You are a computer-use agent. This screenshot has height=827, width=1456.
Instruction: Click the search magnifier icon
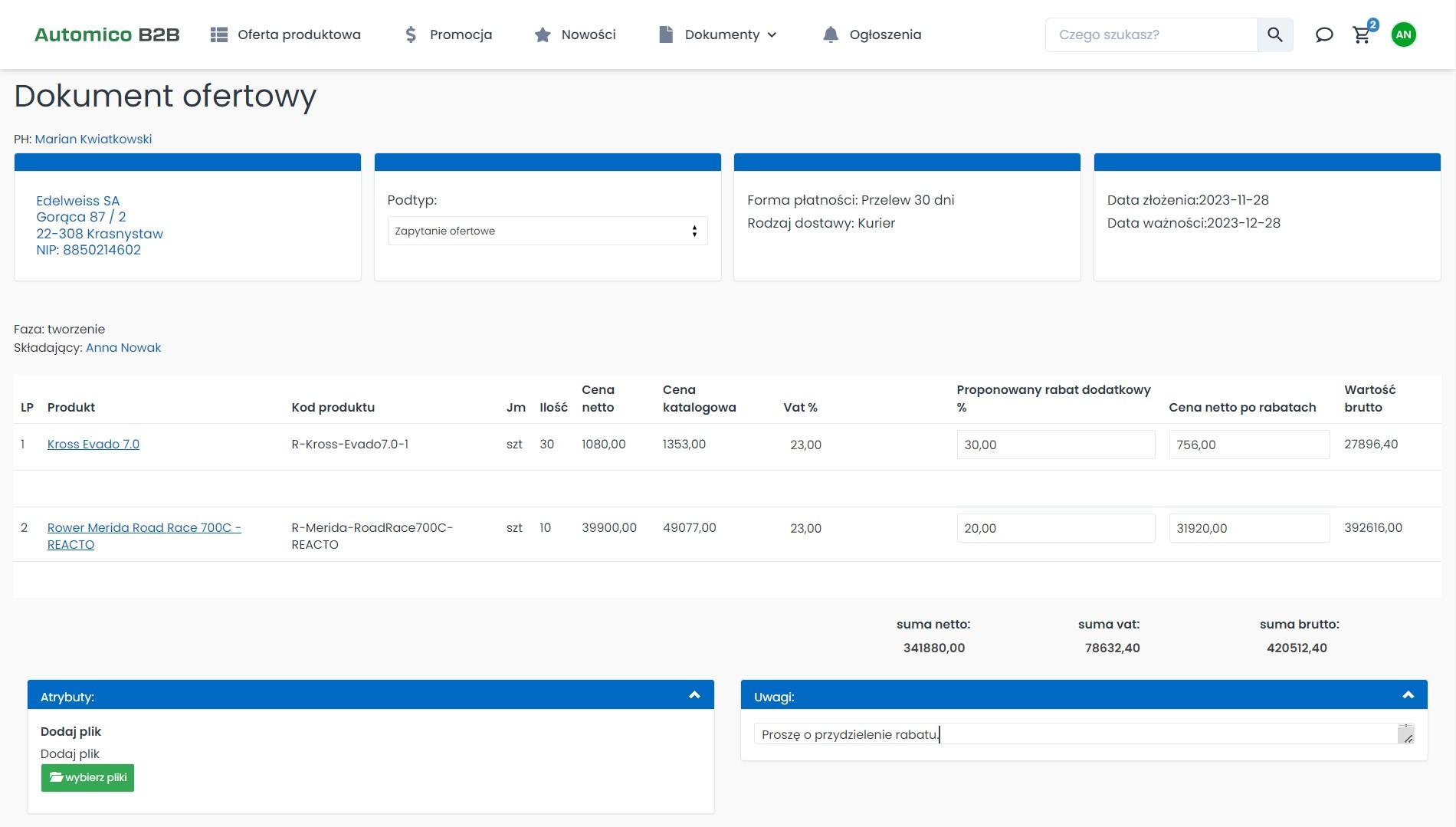pyautogui.click(x=1274, y=34)
